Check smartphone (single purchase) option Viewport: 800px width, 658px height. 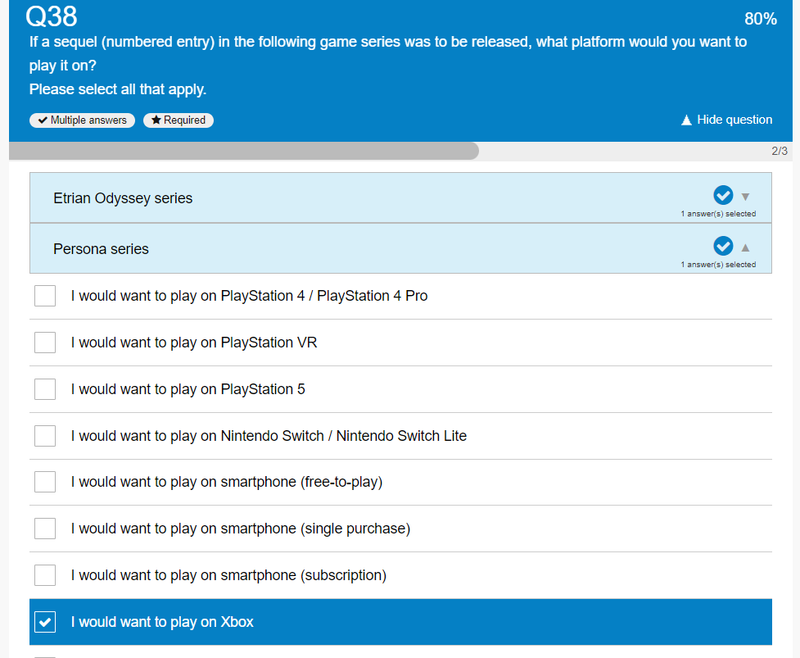click(45, 528)
